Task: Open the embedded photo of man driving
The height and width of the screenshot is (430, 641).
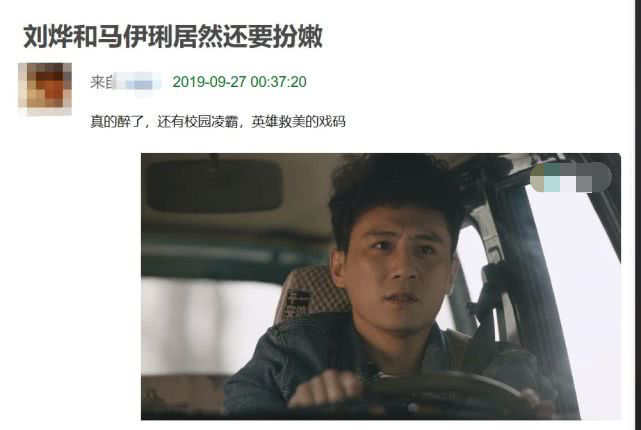Action: (381, 286)
